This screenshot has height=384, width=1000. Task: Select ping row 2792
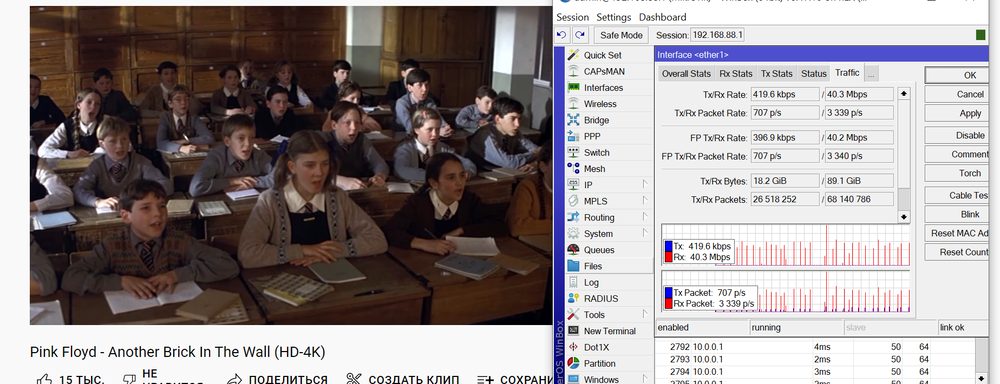pos(815,347)
